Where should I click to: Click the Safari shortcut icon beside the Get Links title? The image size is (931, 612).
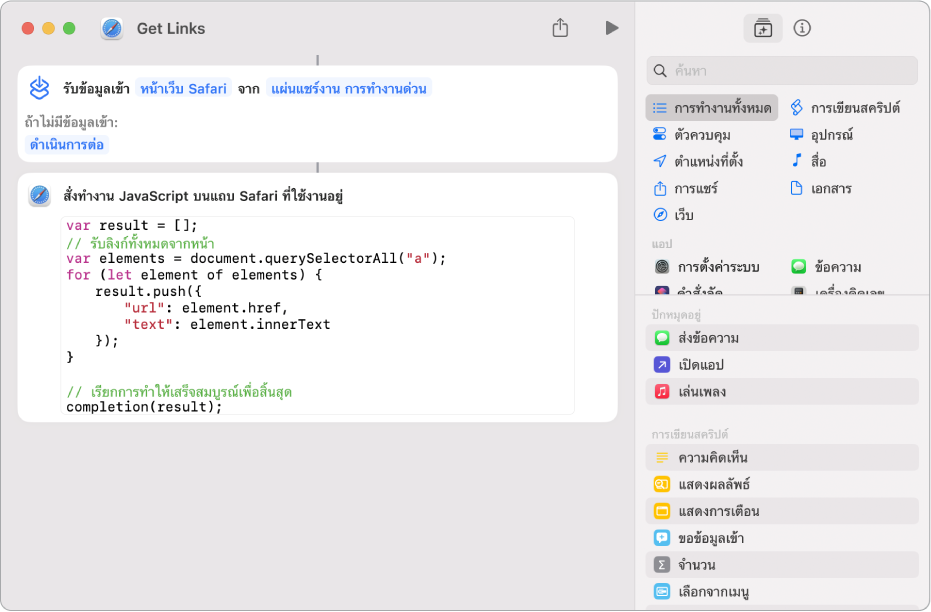pyautogui.click(x=112, y=28)
